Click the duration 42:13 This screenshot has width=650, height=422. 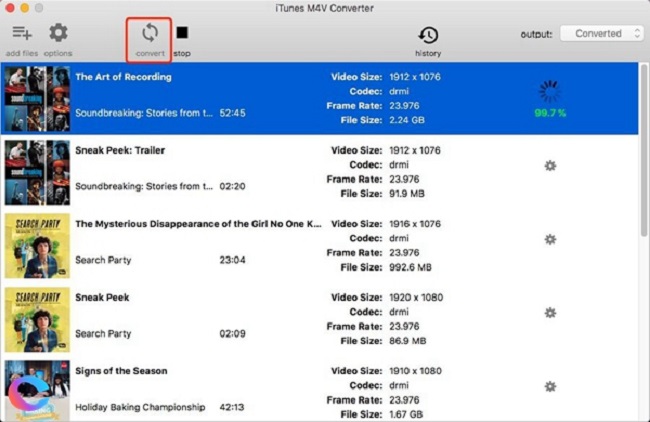pyautogui.click(x=232, y=407)
